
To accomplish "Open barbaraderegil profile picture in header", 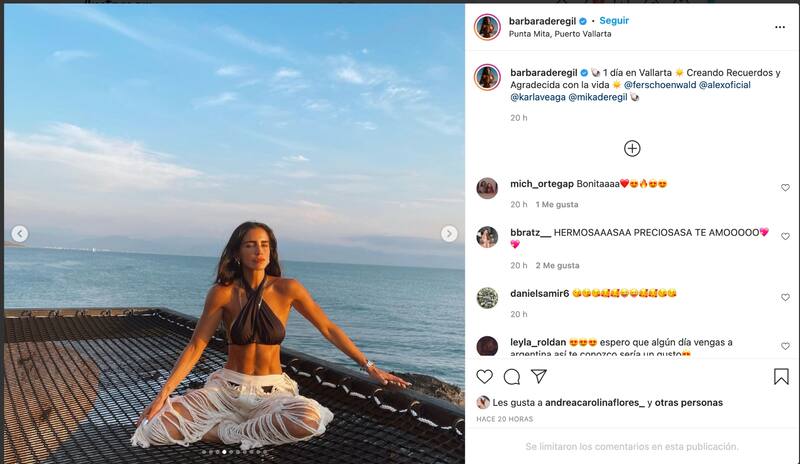I will (x=487, y=27).
